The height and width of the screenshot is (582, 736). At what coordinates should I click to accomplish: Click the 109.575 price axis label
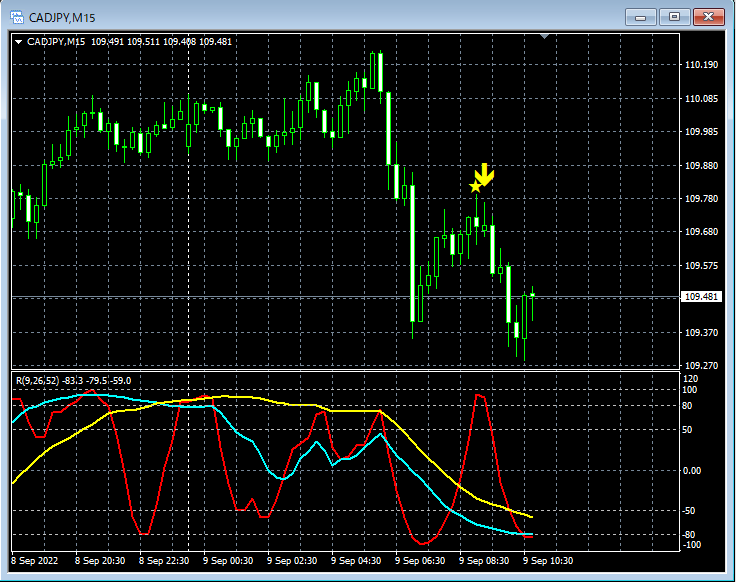point(701,266)
